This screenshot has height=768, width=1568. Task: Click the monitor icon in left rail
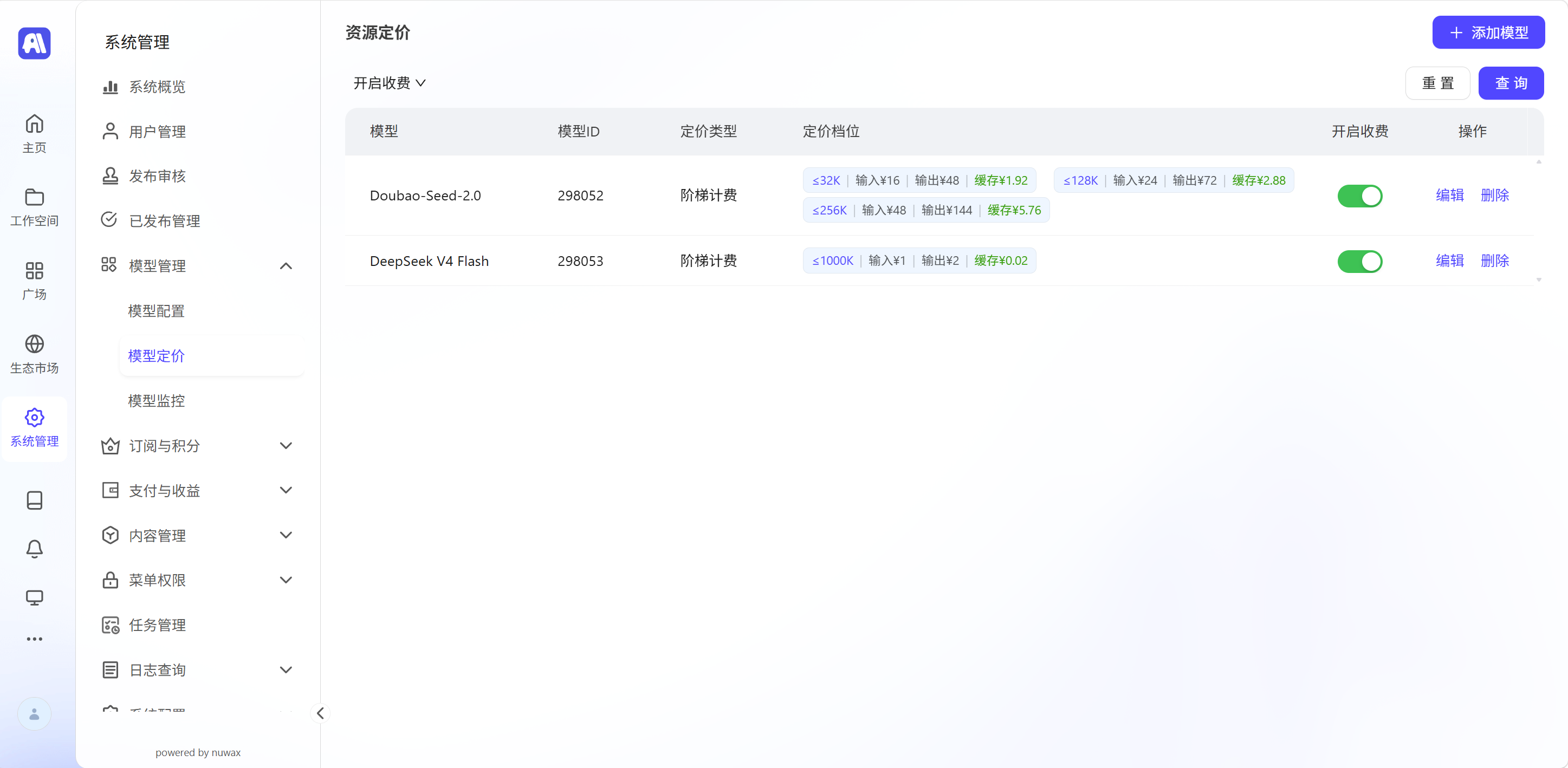click(34, 597)
